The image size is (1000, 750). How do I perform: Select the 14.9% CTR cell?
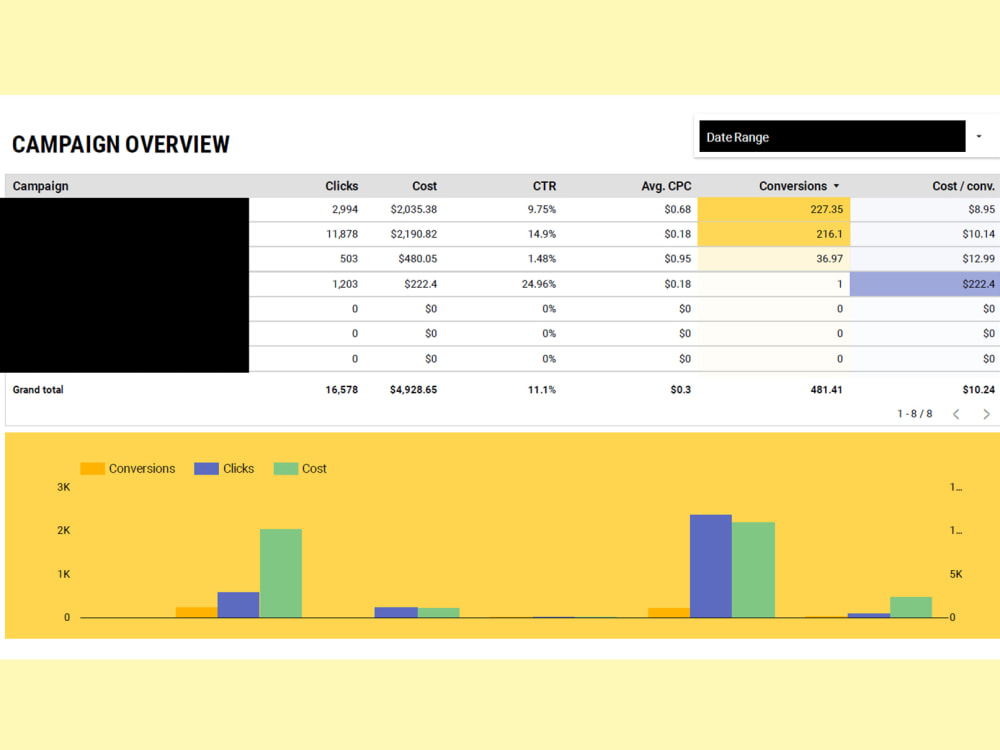[x=541, y=234]
